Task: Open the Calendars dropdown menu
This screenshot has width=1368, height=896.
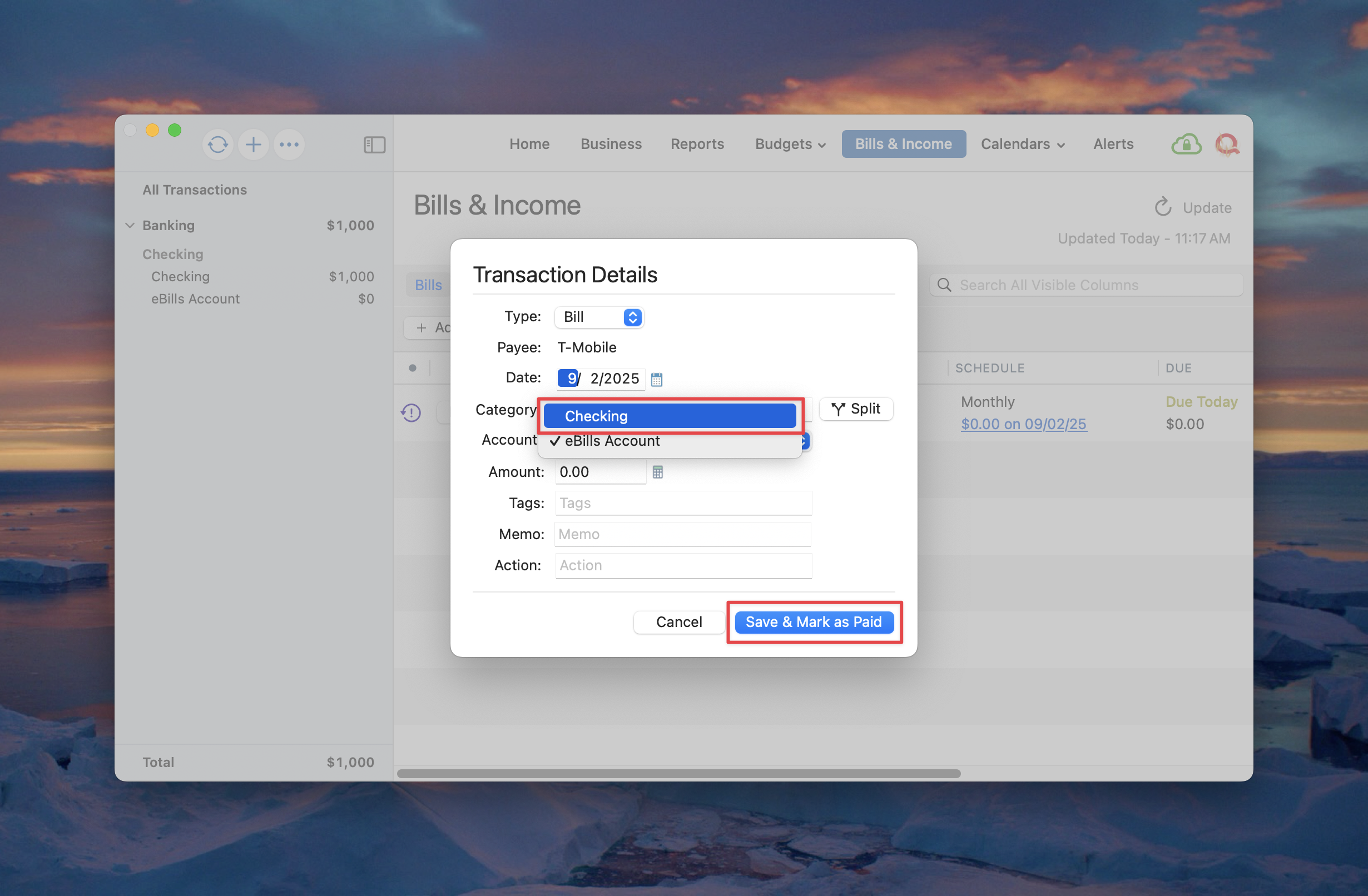Action: coord(1023,144)
